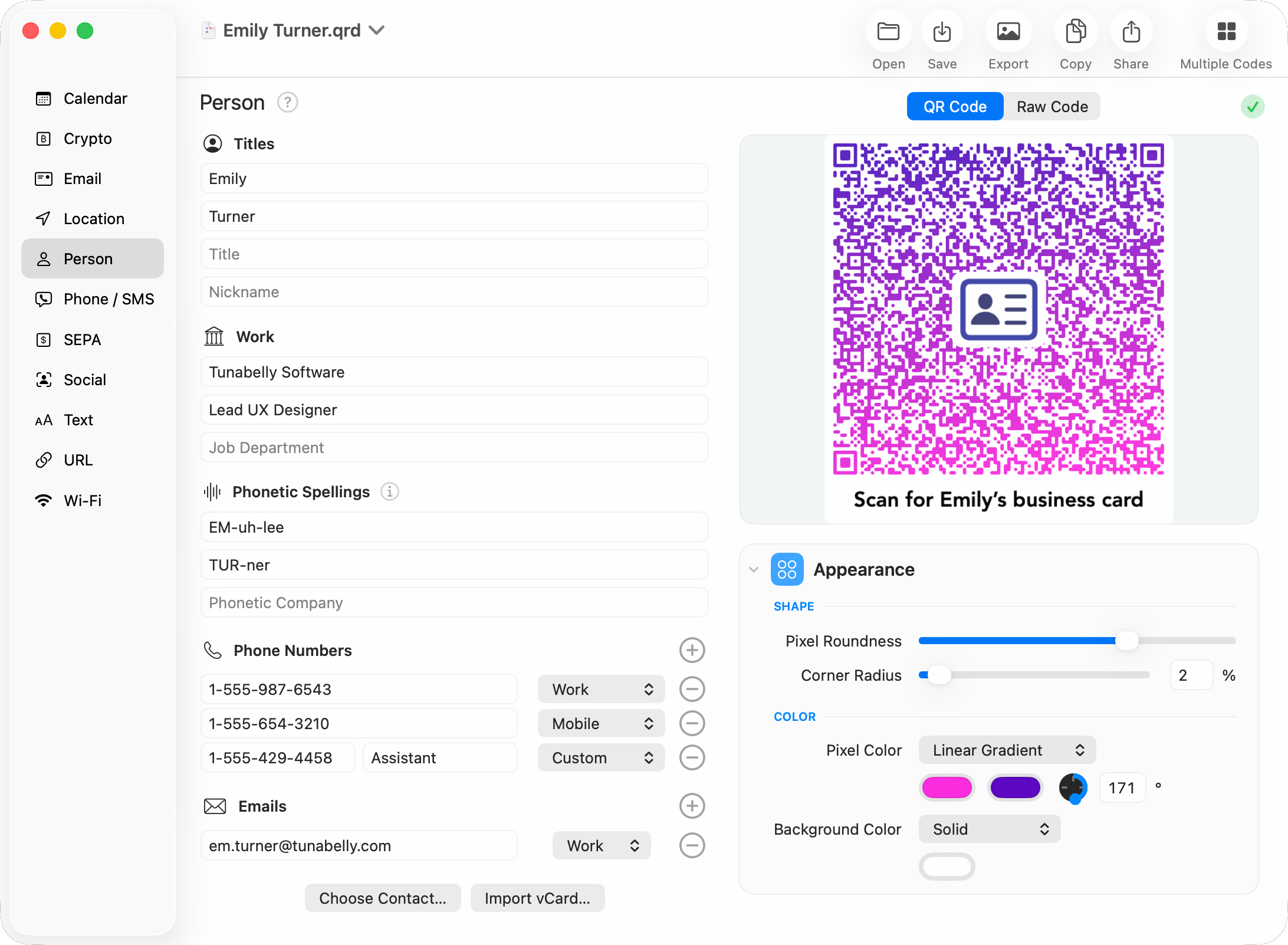Export the QR code as an image

pos(1008,32)
